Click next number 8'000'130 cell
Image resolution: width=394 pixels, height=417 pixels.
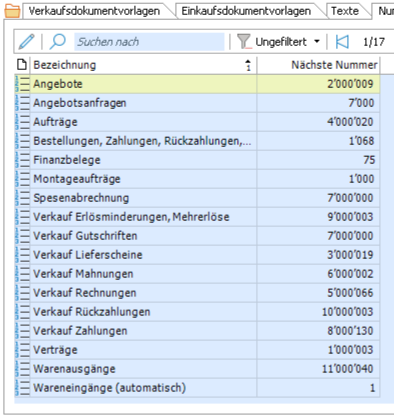(318, 331)
